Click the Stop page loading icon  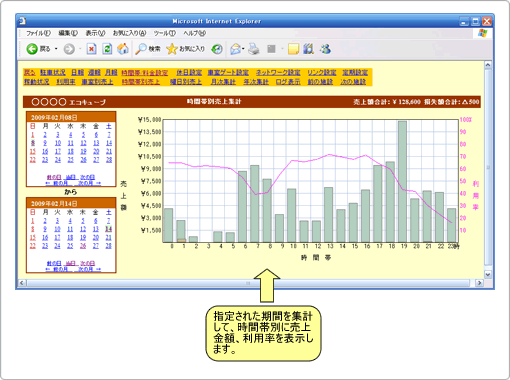pos(91,49)
